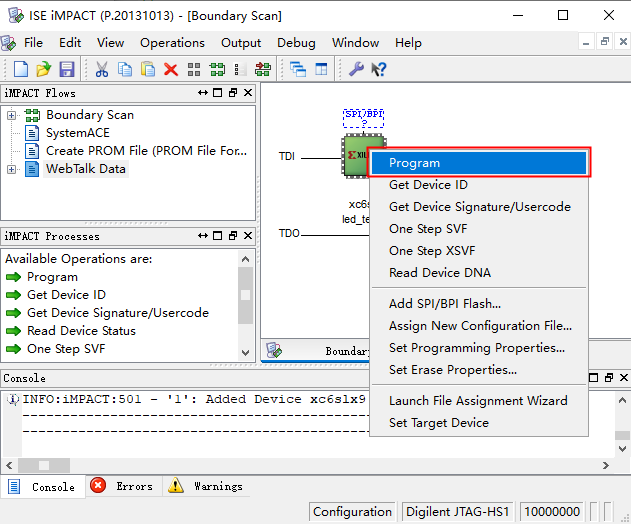This screenshot has height=524, width=631.
Task: Click the Paste clipboard toolbar icon
Action: pos(148,69)
